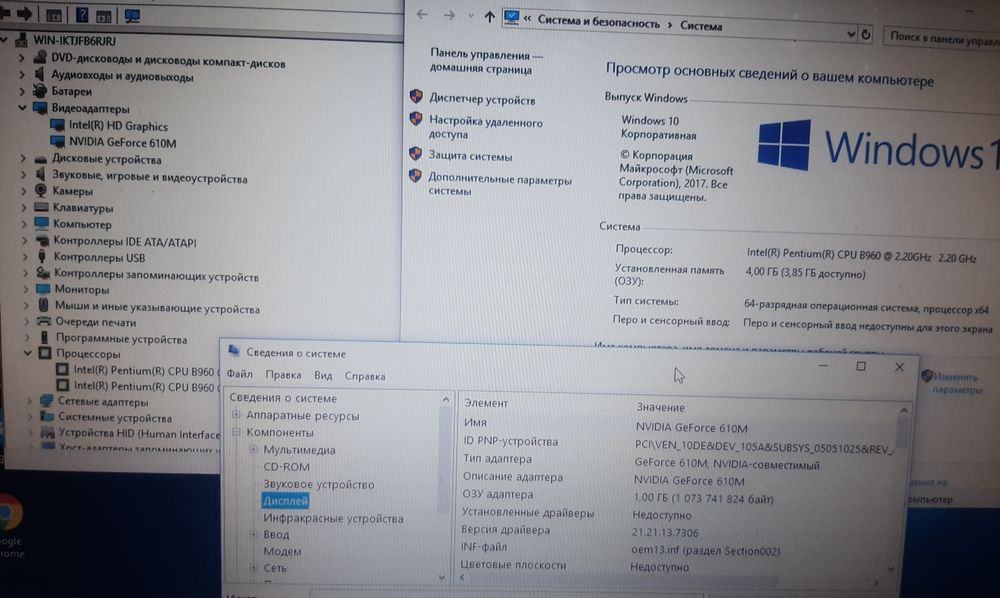The image size is (1000, 598).
Task: Select Модем in the components tree
Action: tap(282, 551)
